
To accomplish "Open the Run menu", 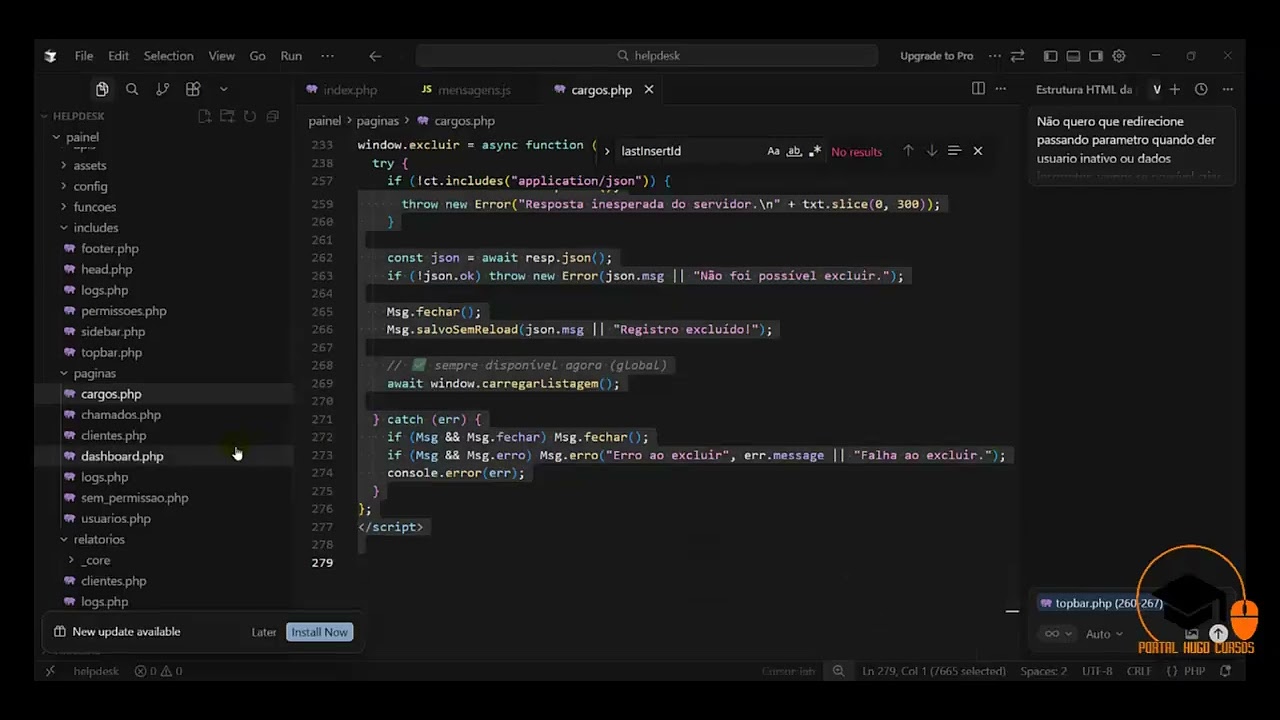I will (x=291, y=56).
